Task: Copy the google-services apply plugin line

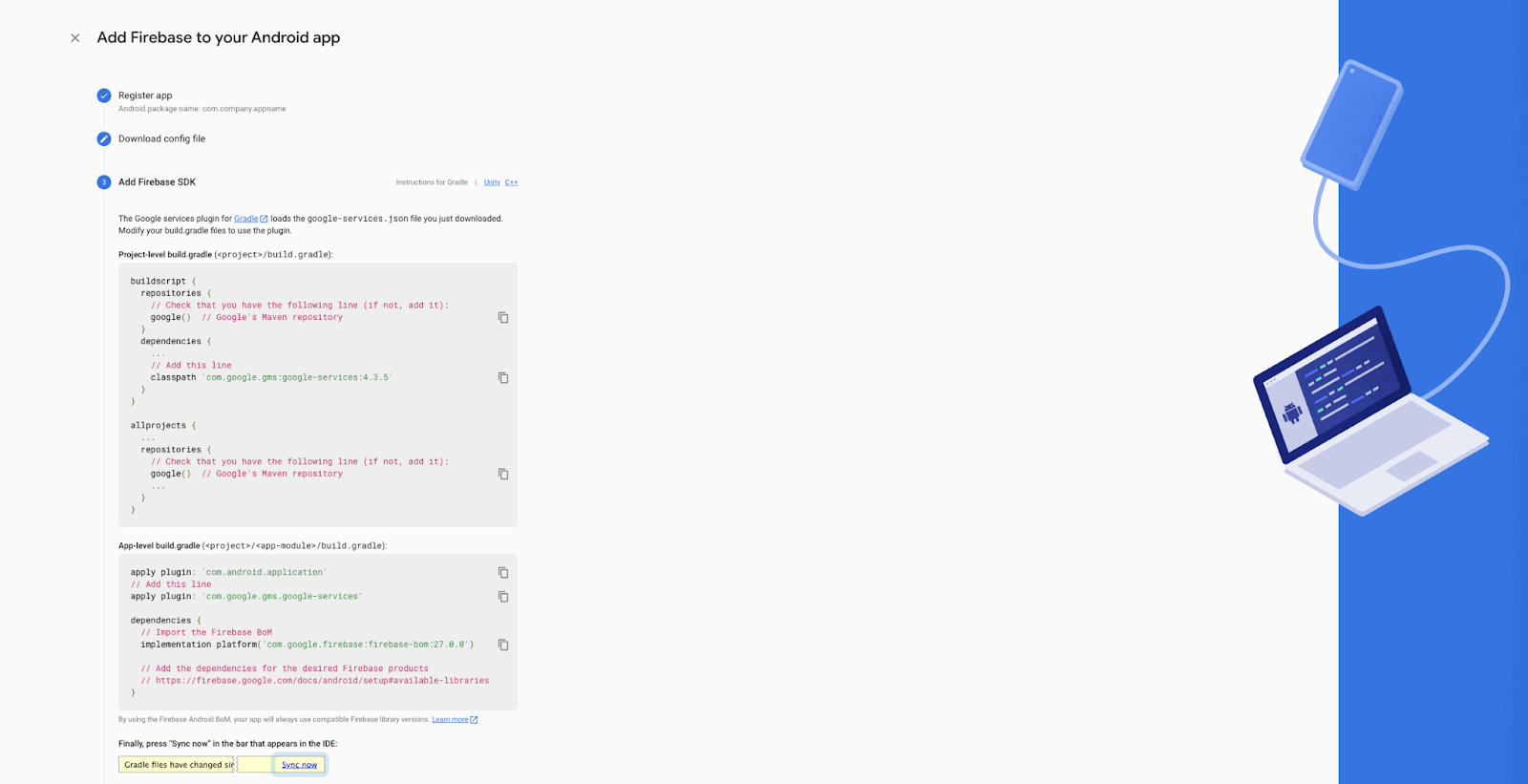Action: [x=503, y=597]
